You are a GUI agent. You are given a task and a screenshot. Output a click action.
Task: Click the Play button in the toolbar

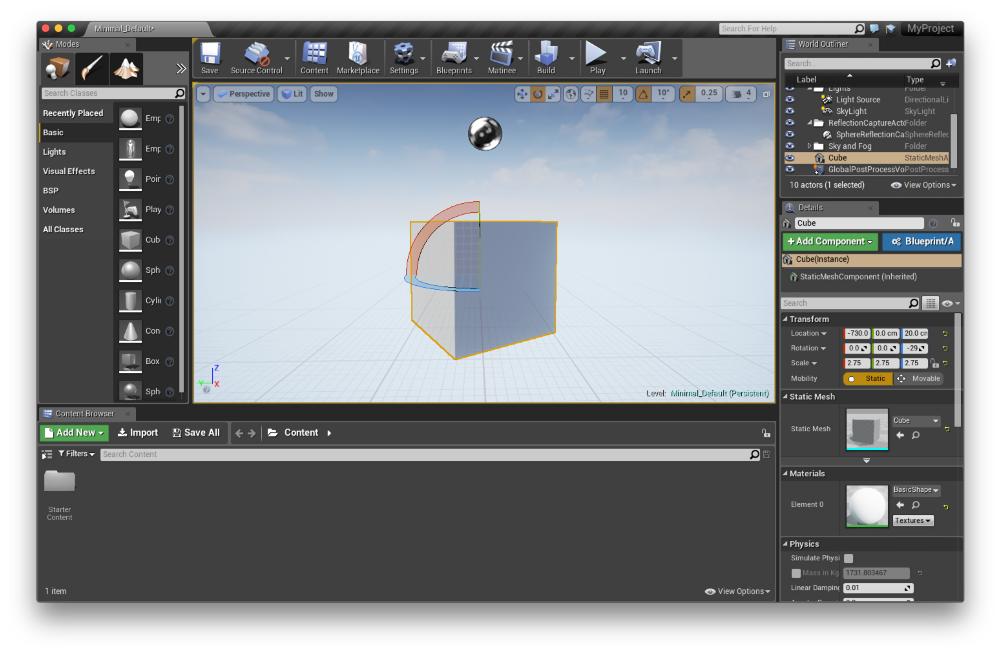[x=597, y=55]
